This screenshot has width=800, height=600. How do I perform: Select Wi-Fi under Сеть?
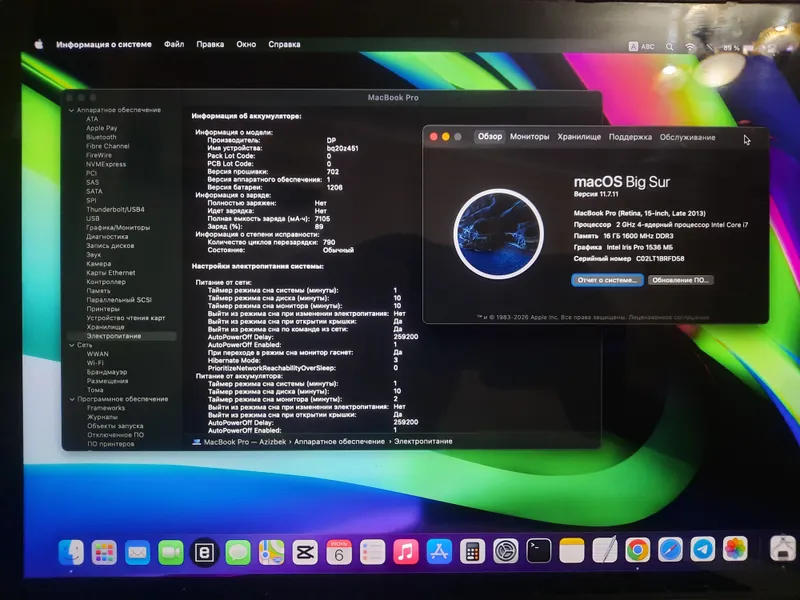(95, 363)
